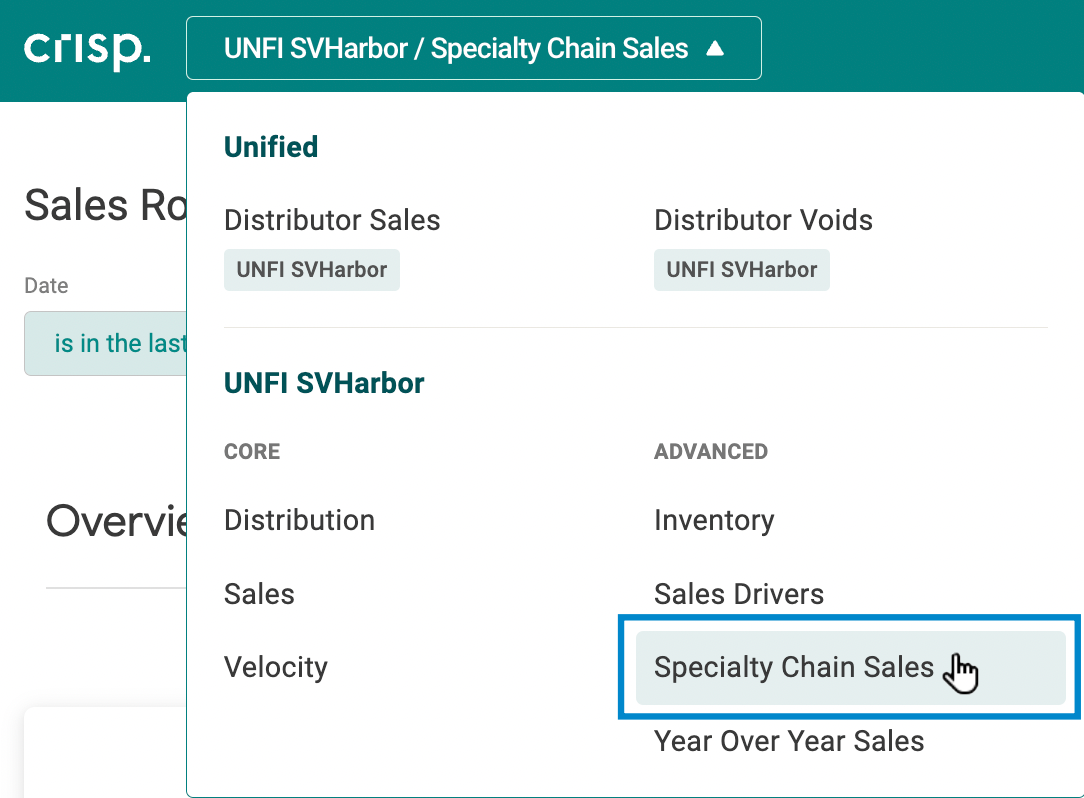Select Specialty Chain Sales from Advanced list
The height and width of the screenshot is (798, 1084).
(x=850, y=668)
